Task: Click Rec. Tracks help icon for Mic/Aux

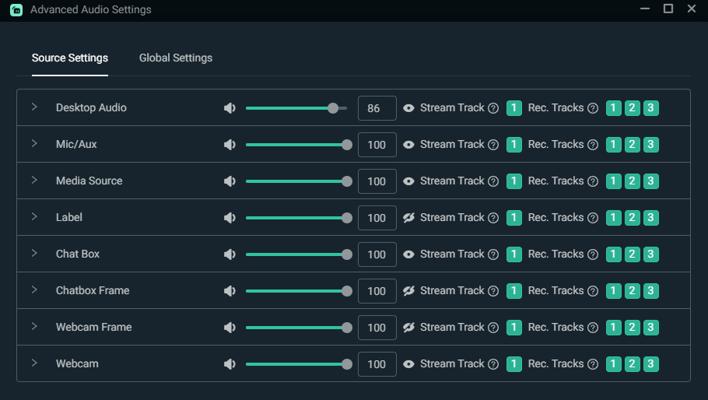Action: (592, 145)
